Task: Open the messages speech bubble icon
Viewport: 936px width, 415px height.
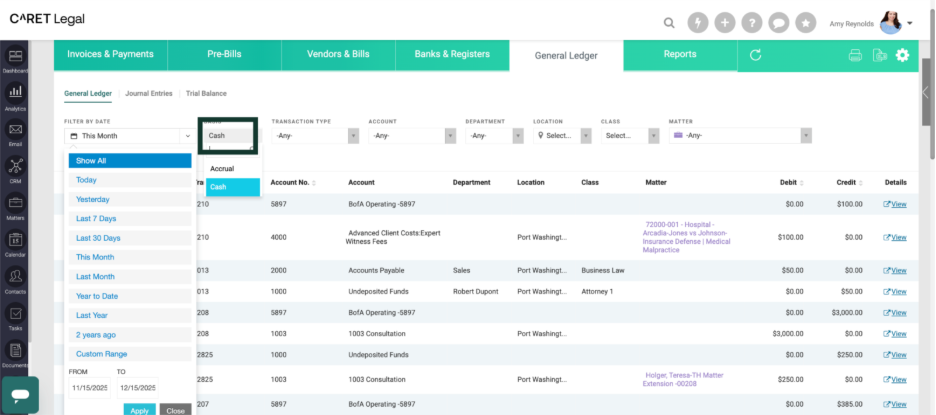Action: point(778,23)
